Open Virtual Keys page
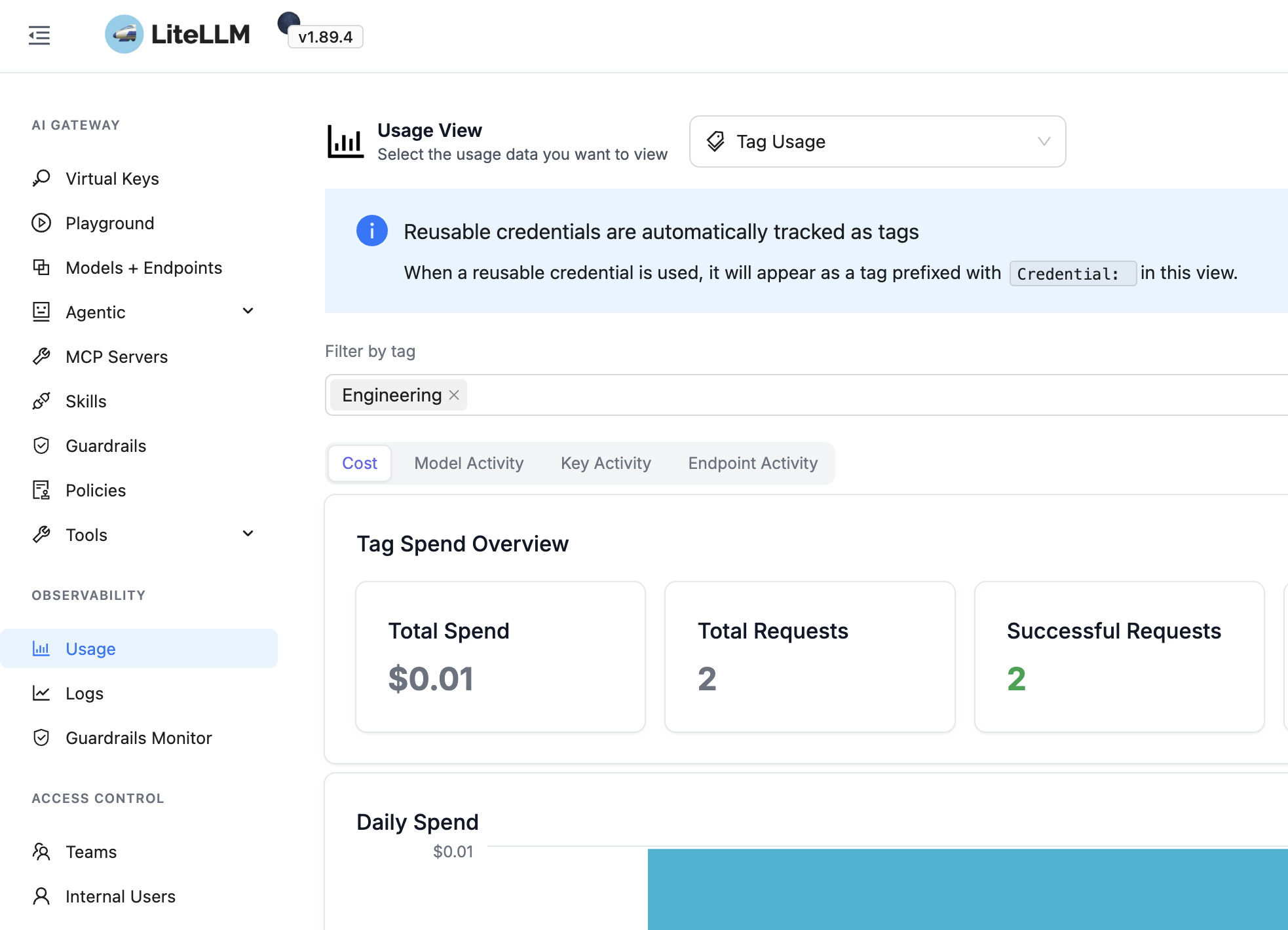 139,178
